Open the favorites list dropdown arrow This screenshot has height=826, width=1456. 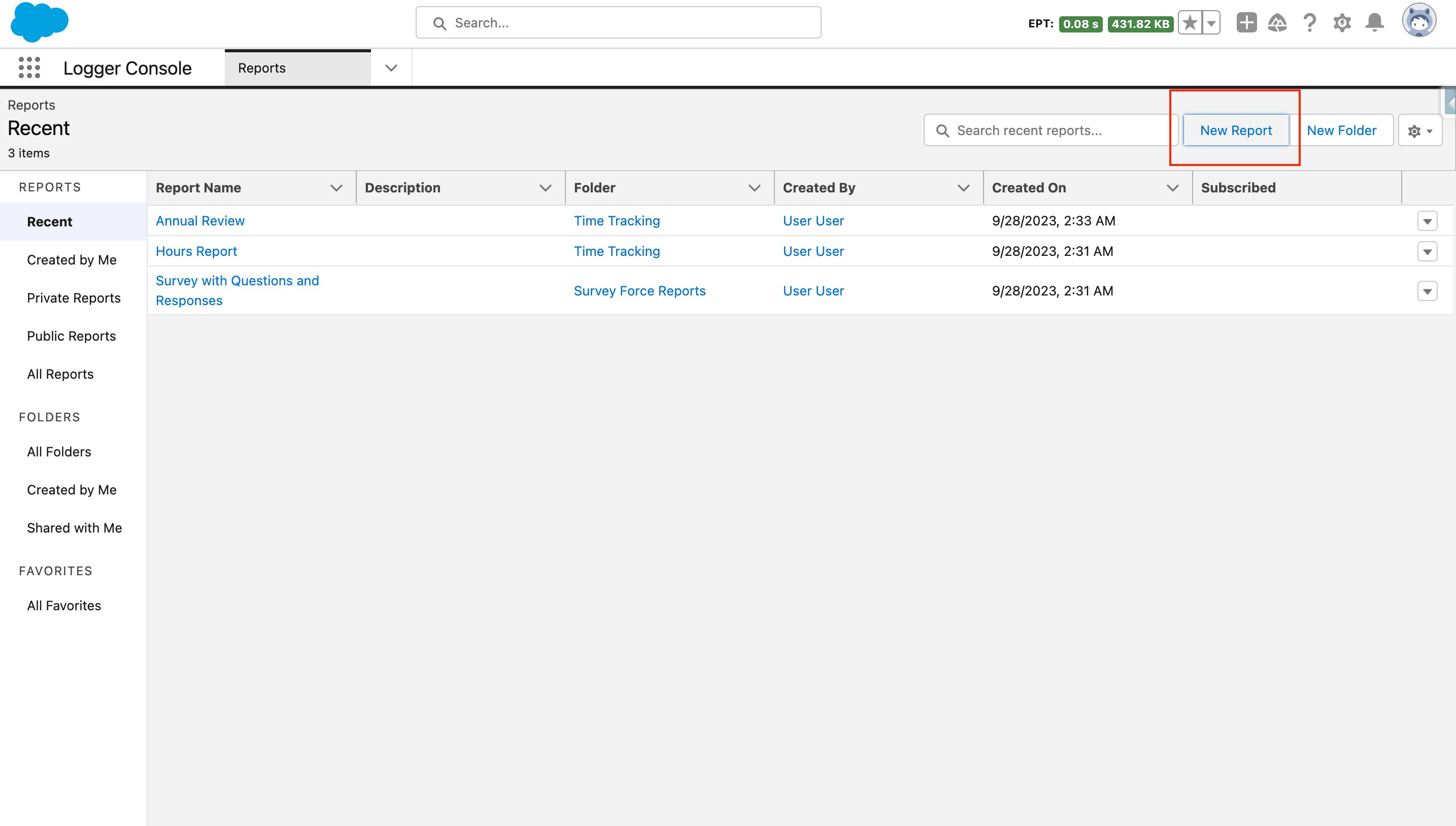[1211, 23]
